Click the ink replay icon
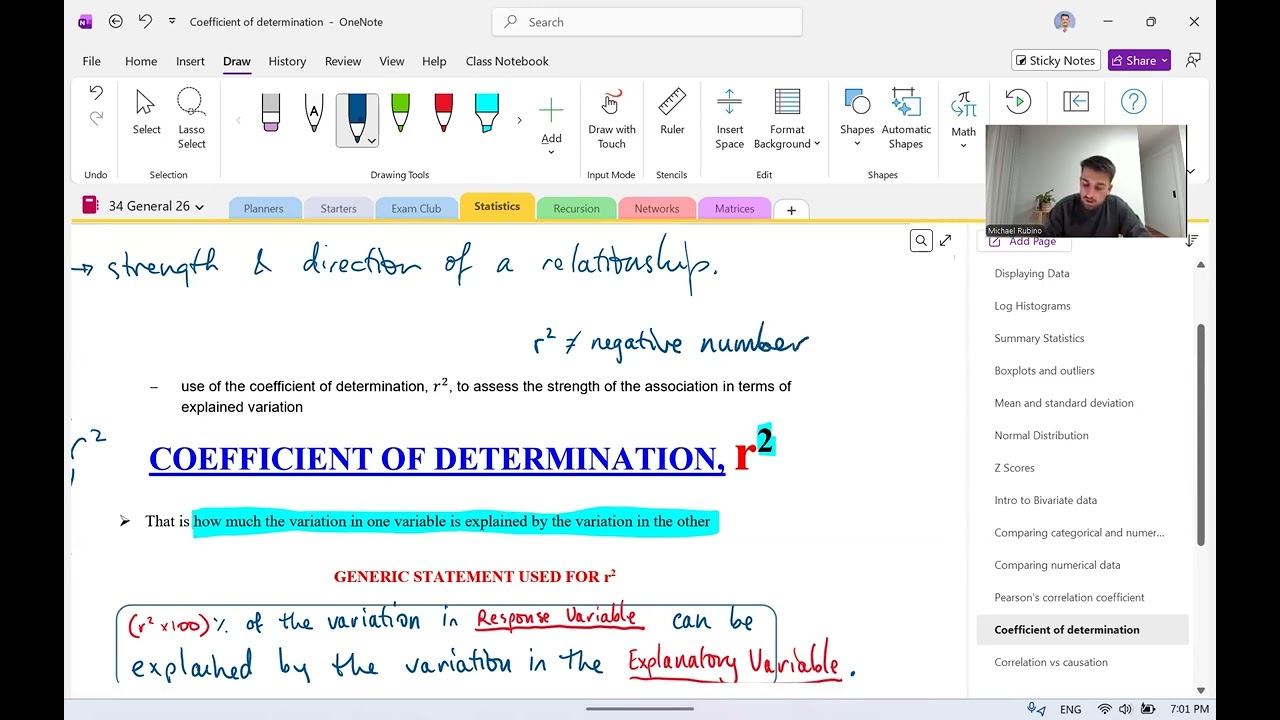Screen dimensions: 1280x720 pos(1018,101)
